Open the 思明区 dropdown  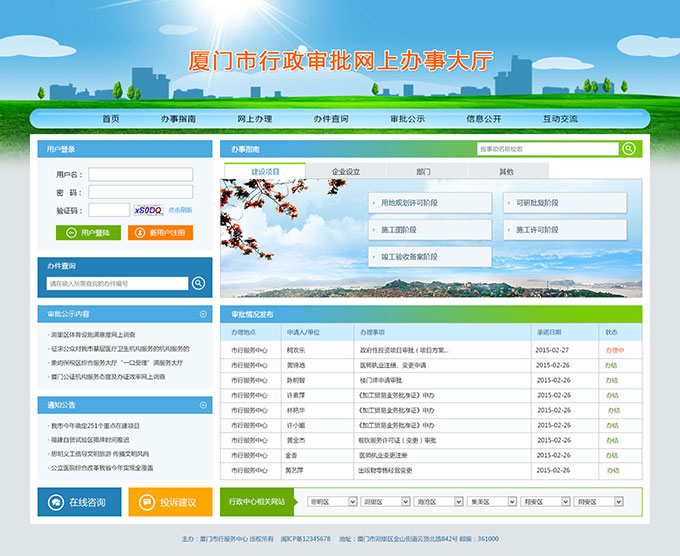332,501
